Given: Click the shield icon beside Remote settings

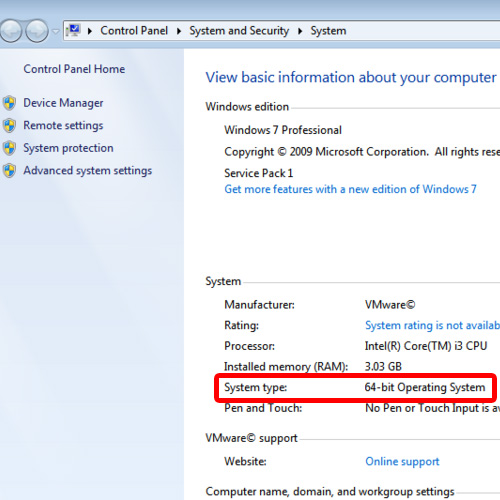Looking at the screenshot, I should (10, 126).
